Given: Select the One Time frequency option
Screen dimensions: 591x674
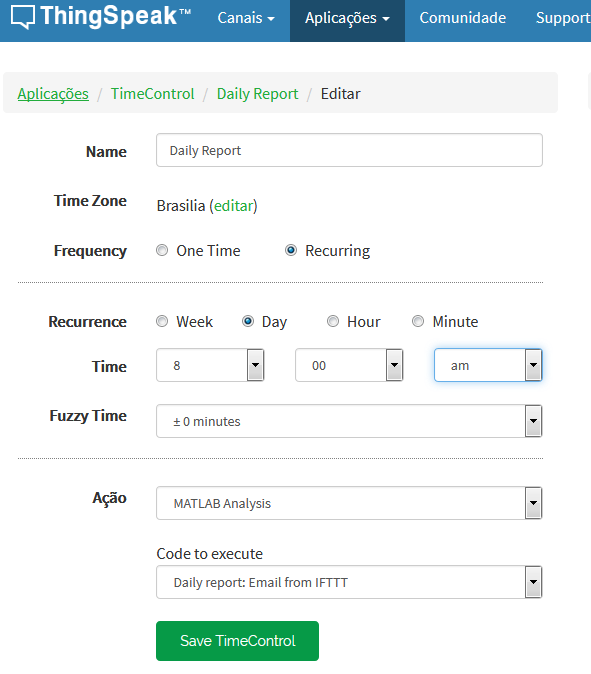Looking at the screenshot, I should (162, 250).
